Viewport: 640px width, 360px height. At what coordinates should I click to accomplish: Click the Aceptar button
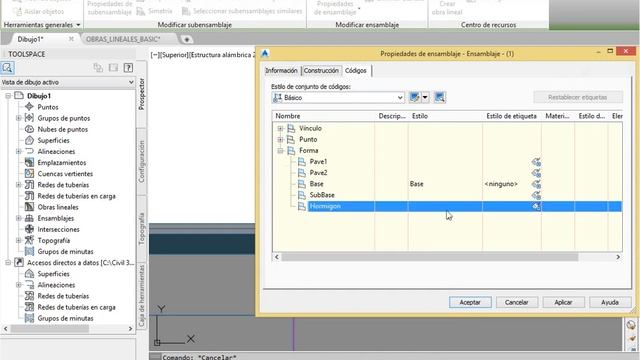click(470, 302)
